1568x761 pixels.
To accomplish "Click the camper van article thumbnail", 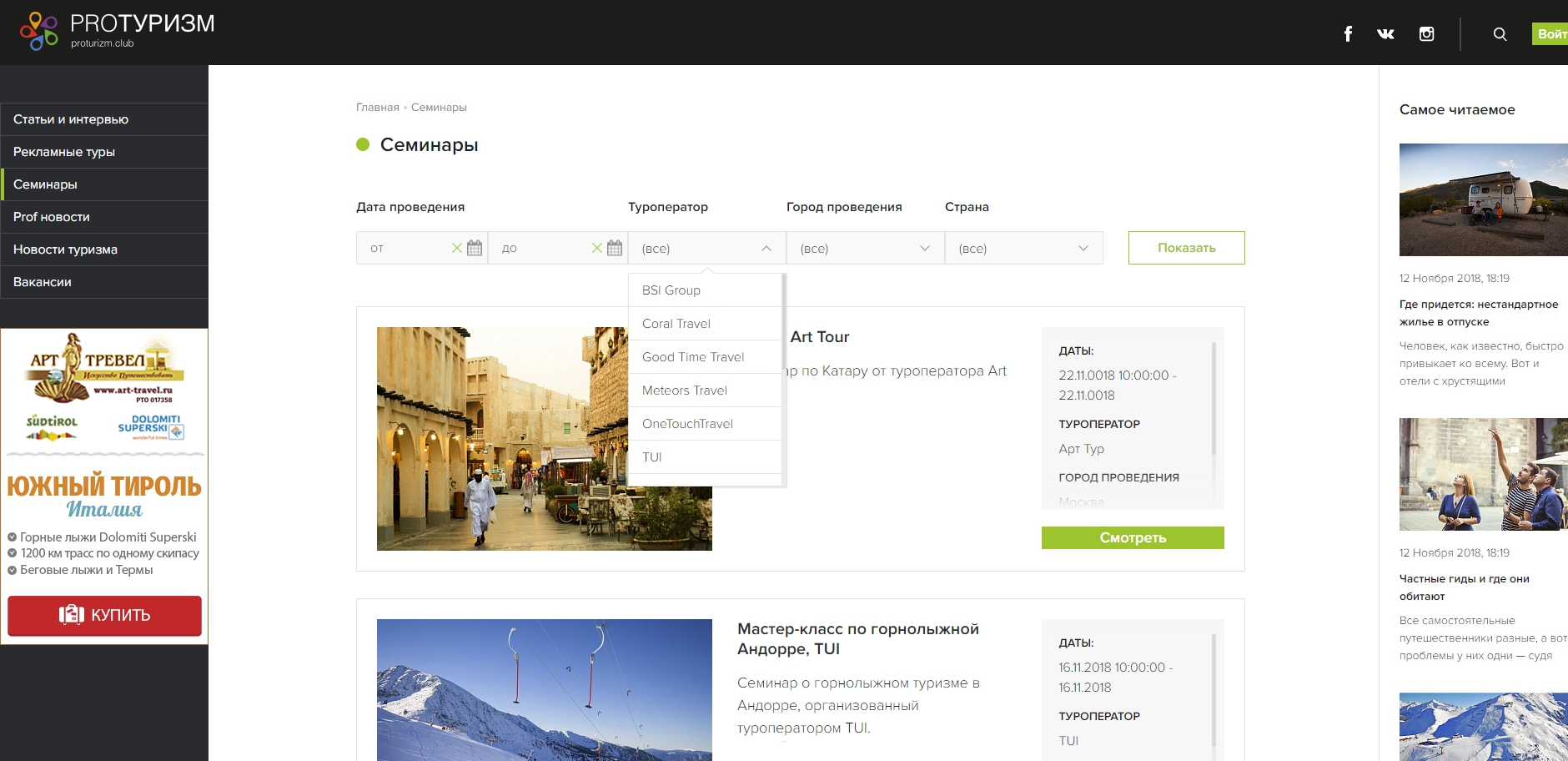I will tap(1484, 199).
